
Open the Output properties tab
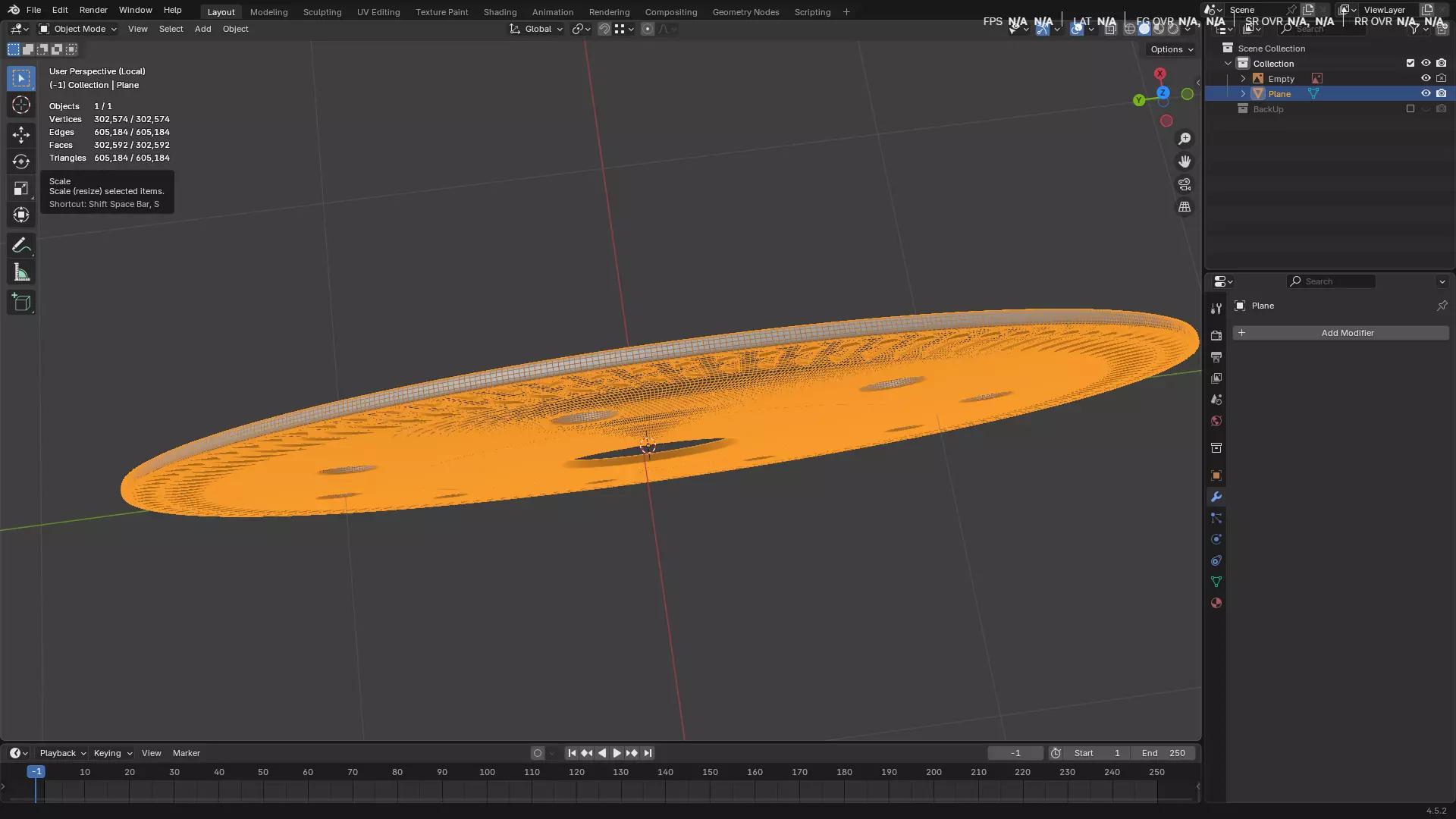(x=1216, y=356)
